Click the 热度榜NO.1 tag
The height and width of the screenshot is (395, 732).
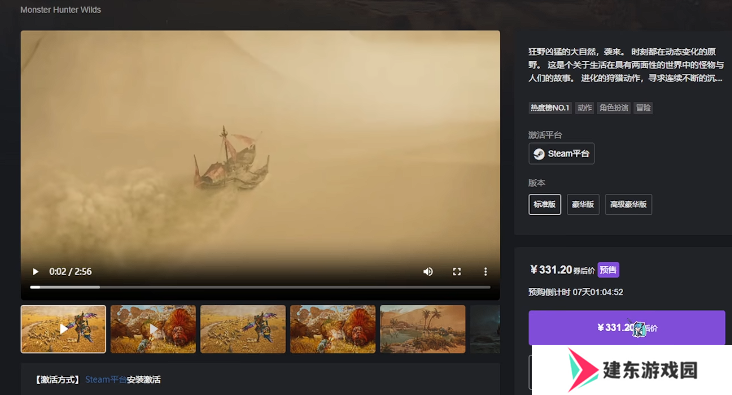point(550,108)
